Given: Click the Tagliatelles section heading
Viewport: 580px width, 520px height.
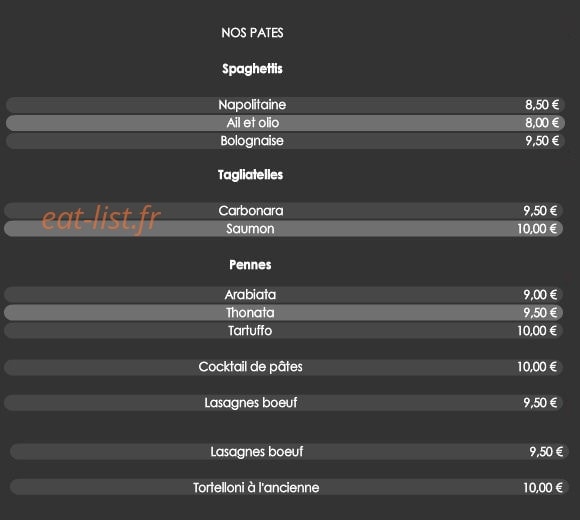Looking at the screenshot, I should pos(250,175).
